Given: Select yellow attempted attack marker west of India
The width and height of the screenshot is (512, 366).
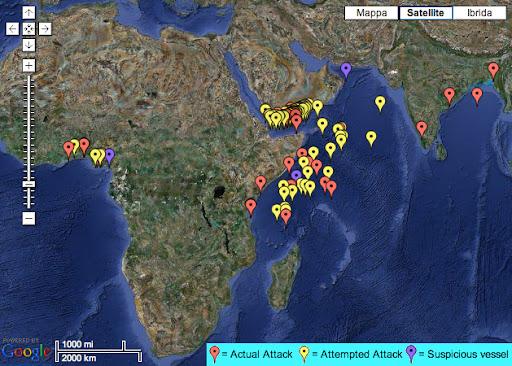Looking at the screenshot, I should pyautogui.click(x=380, y=103).
